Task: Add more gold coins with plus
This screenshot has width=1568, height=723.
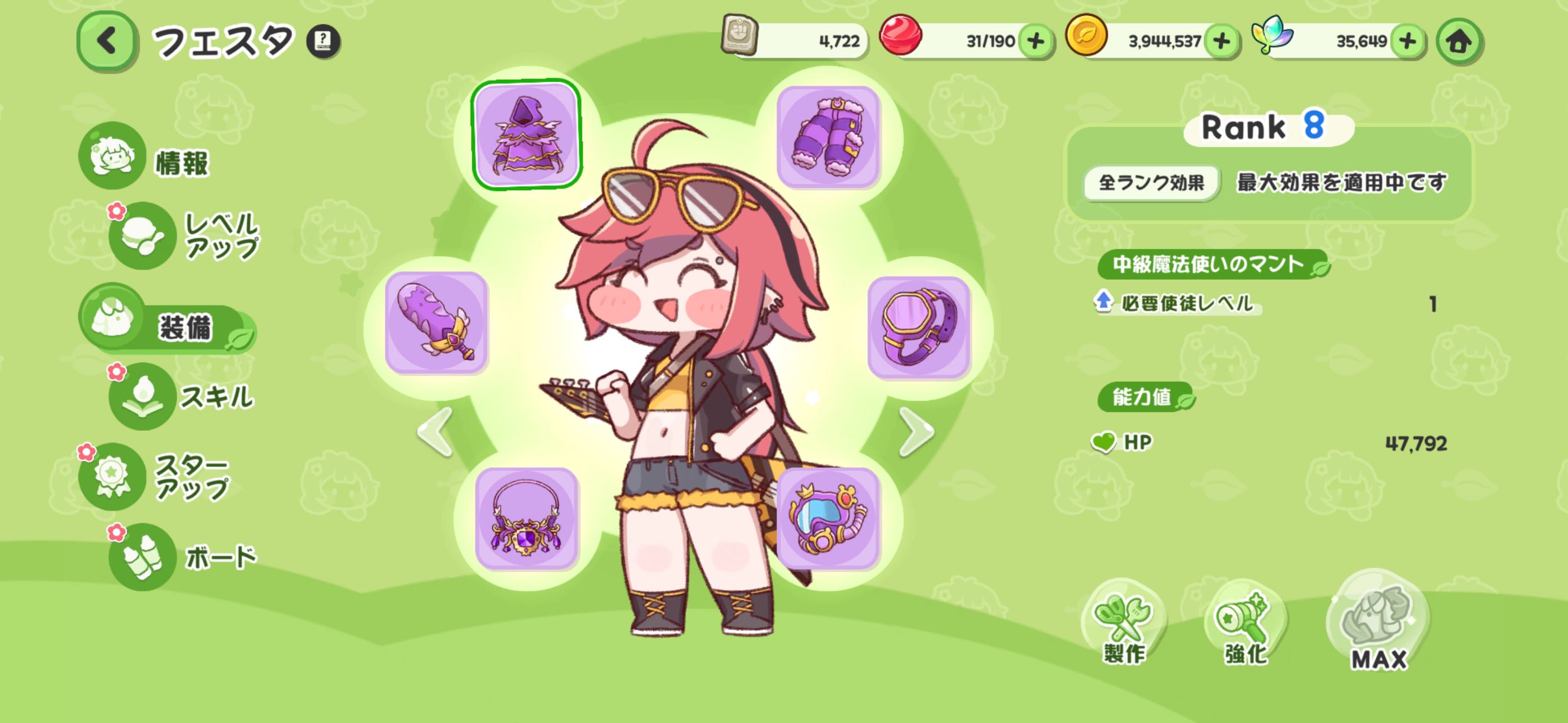Action: pos(1221,41)
